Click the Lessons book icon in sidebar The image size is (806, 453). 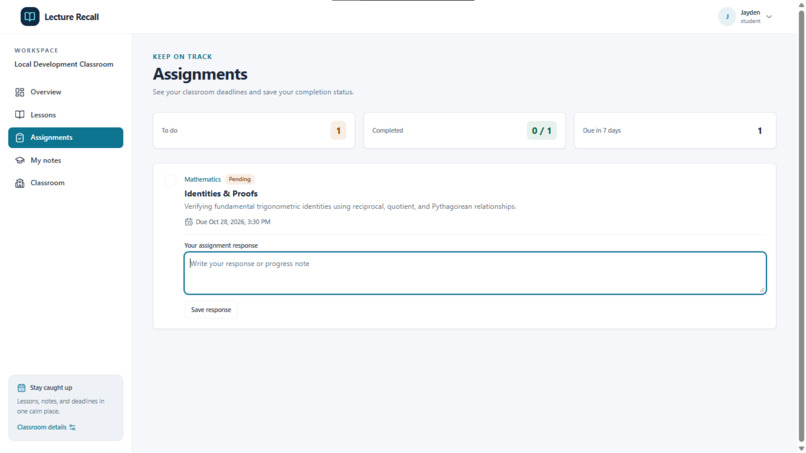click(20, 115)
